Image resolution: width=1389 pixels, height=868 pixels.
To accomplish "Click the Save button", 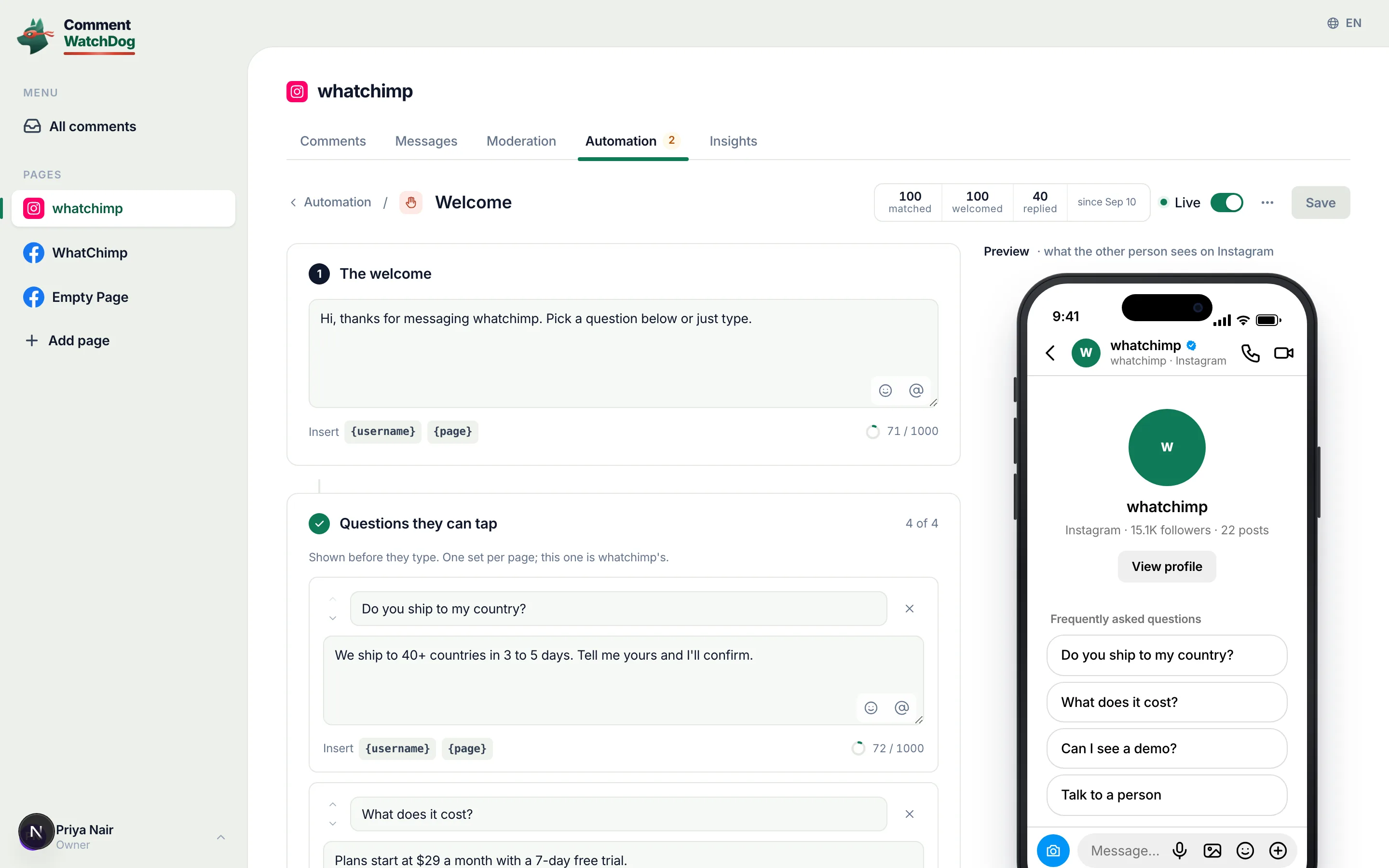I will coord(1320,203).
